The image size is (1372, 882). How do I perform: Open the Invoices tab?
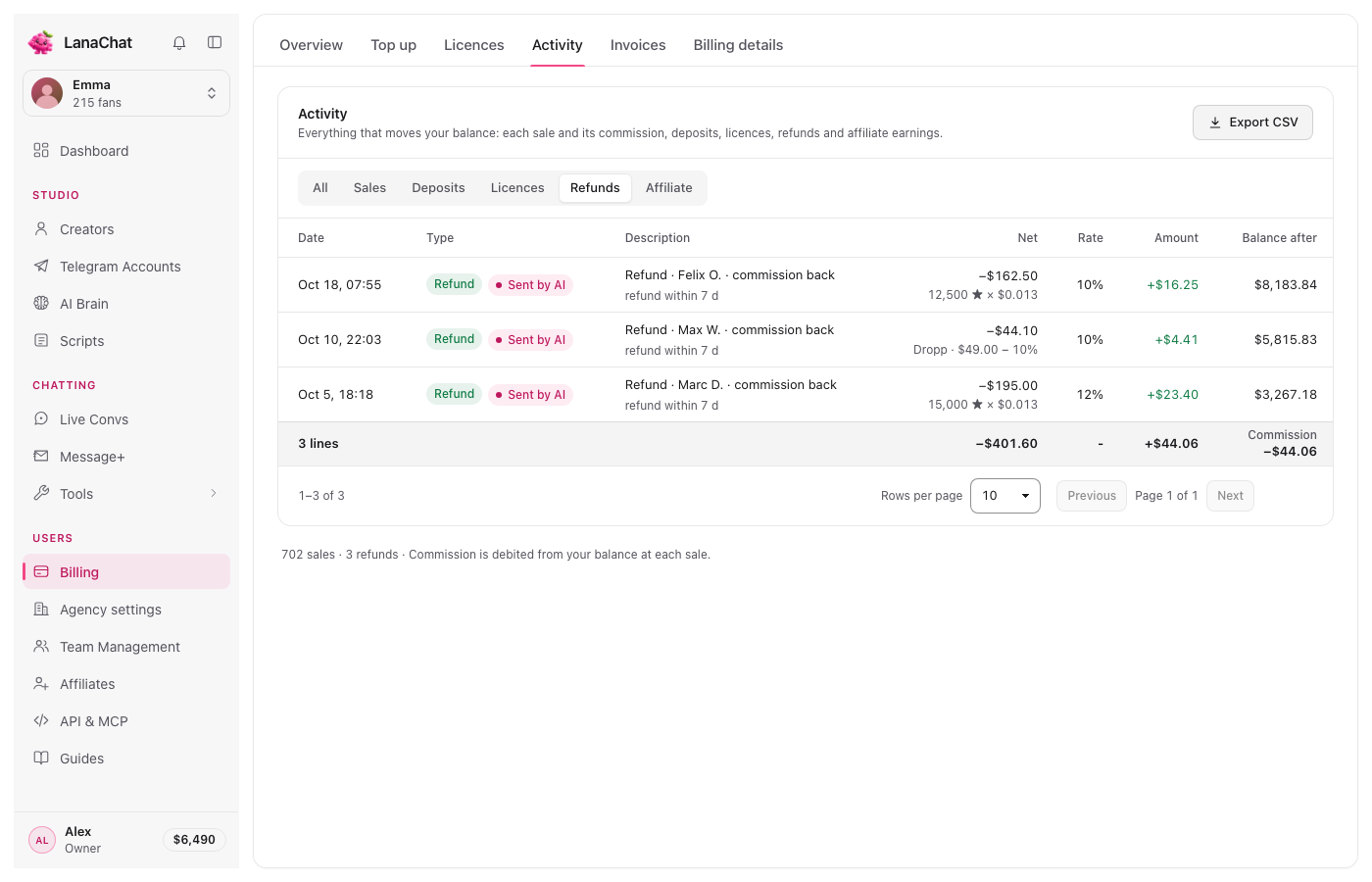[638, 45]
